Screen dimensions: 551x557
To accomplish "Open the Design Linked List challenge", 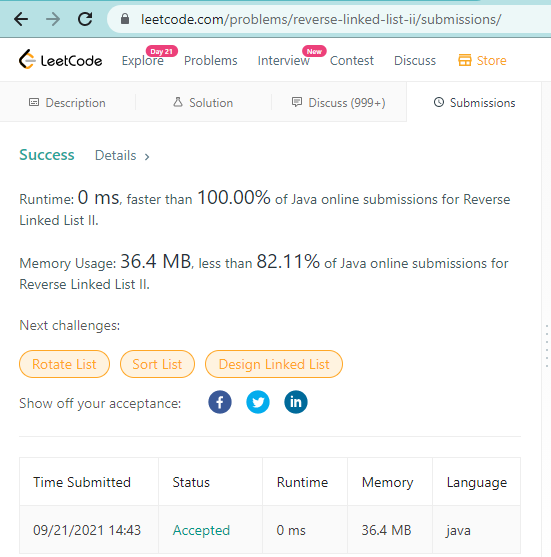I will pyautogui.click(x=274, y=364).
